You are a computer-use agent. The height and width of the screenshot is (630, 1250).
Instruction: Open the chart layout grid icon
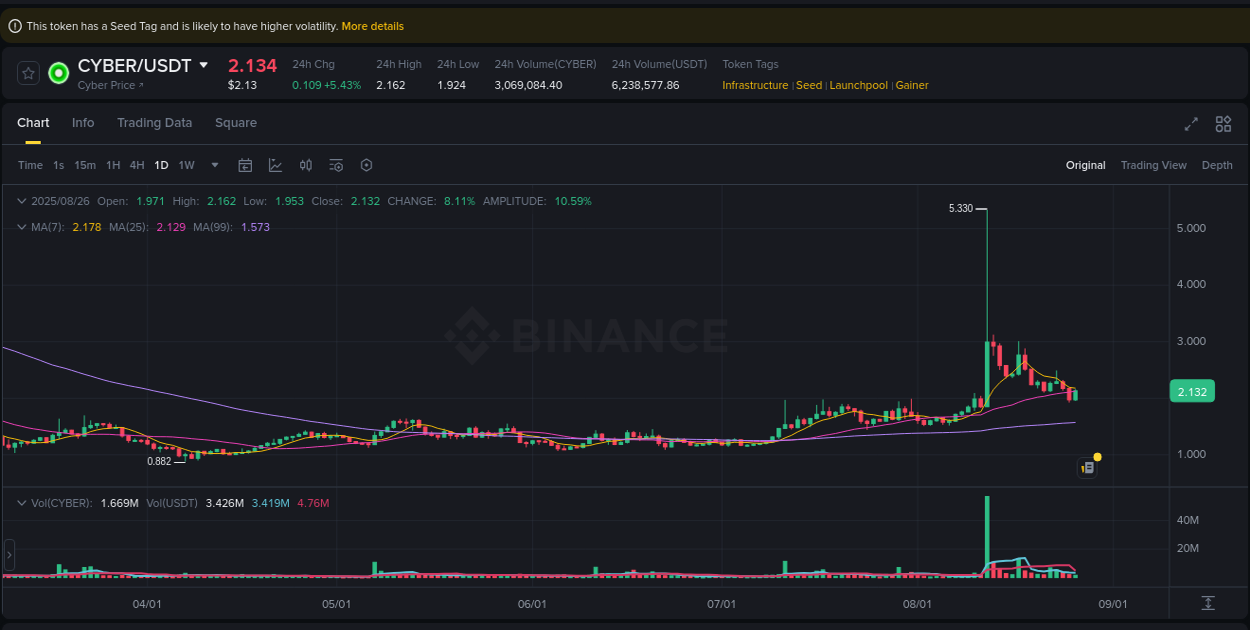pyautogui.click(x=1223, y=124)
